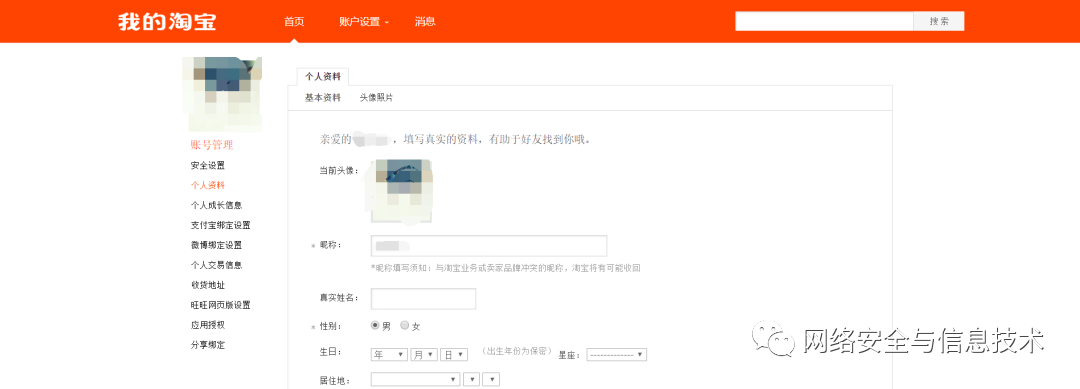Open 个人成长信息 in the sidebar

216,205
